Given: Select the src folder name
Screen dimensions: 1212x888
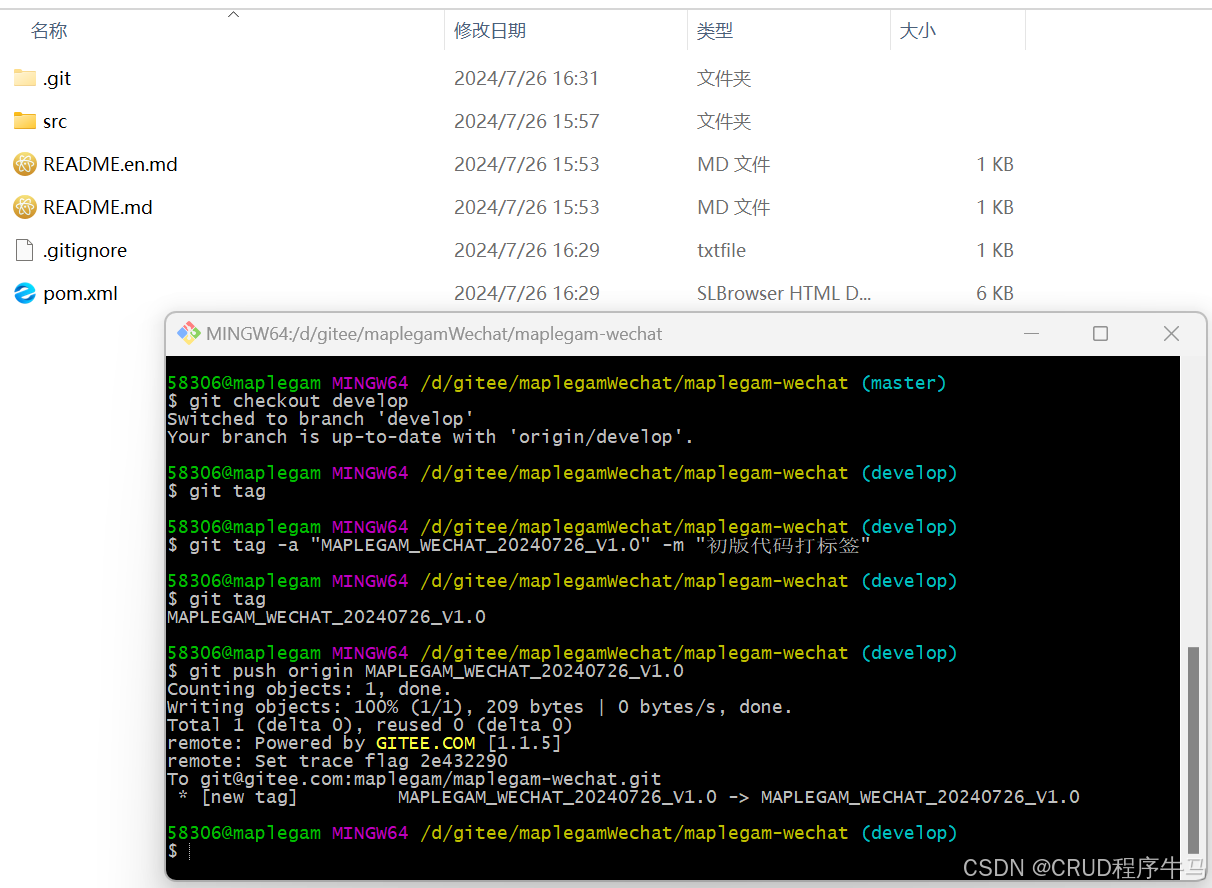Looking at the screenshot, I should (55, 121).
